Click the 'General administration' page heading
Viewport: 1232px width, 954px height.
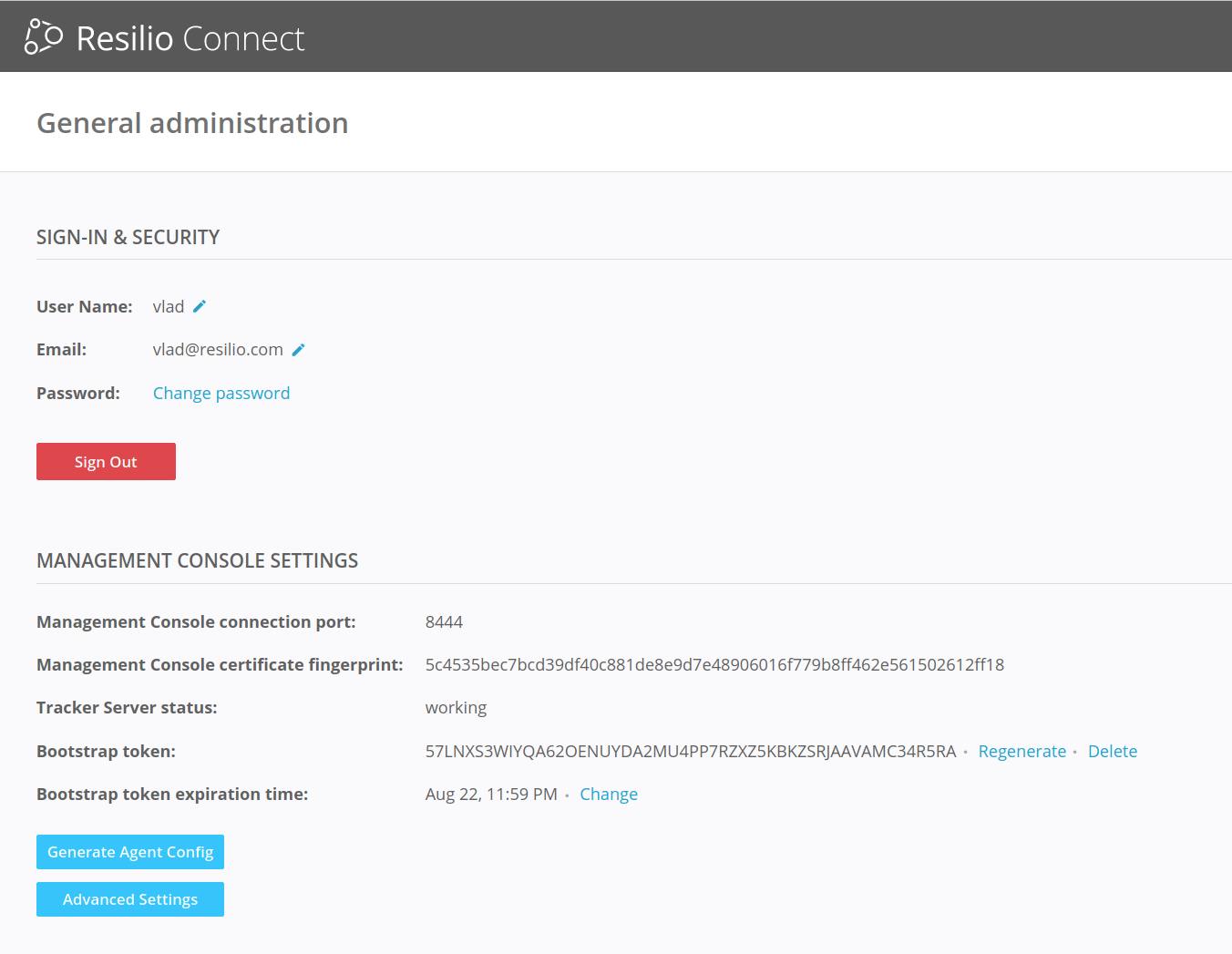pyautogui.click(x=192, y=123)
